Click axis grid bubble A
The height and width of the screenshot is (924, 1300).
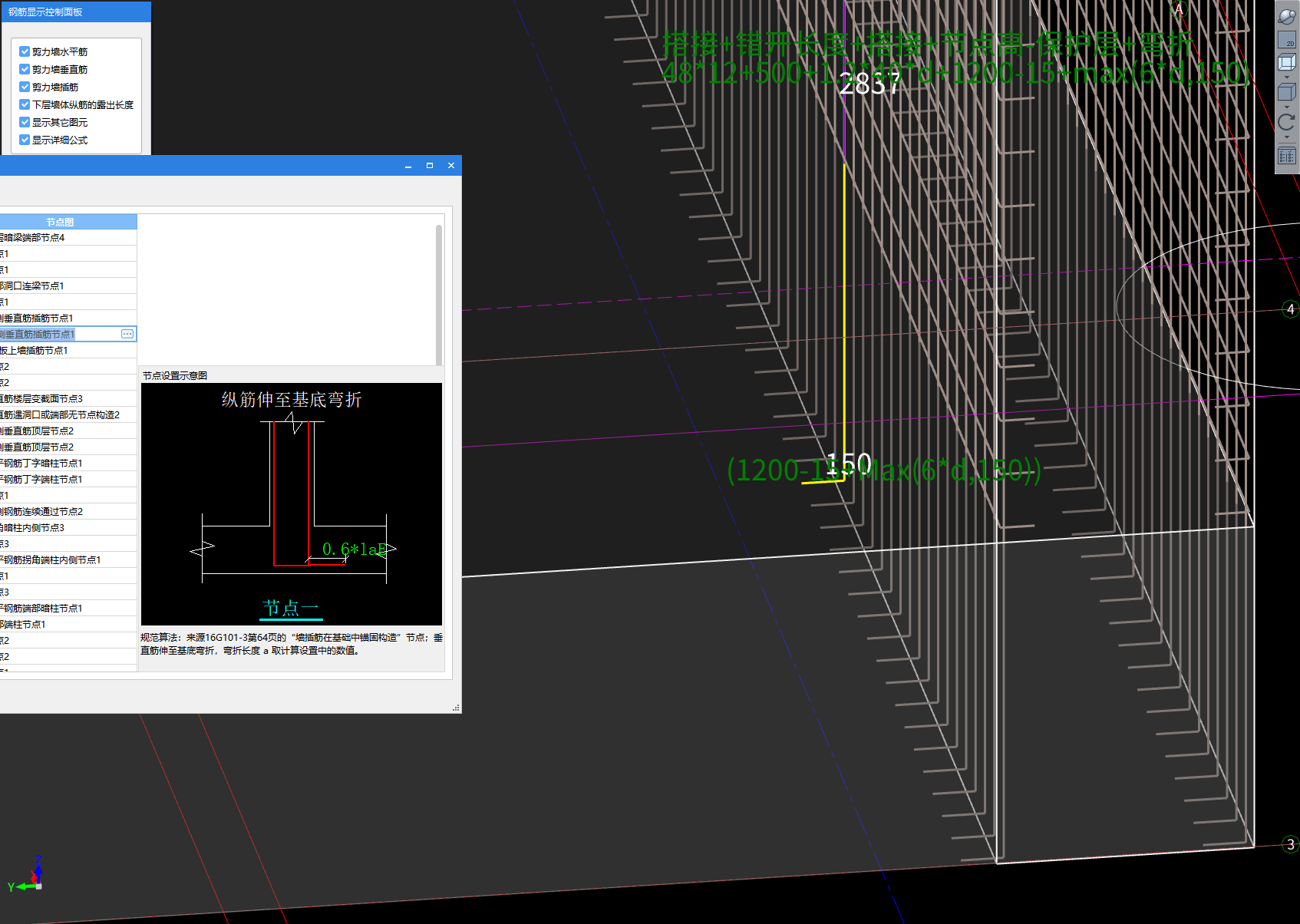[1180, 9]
